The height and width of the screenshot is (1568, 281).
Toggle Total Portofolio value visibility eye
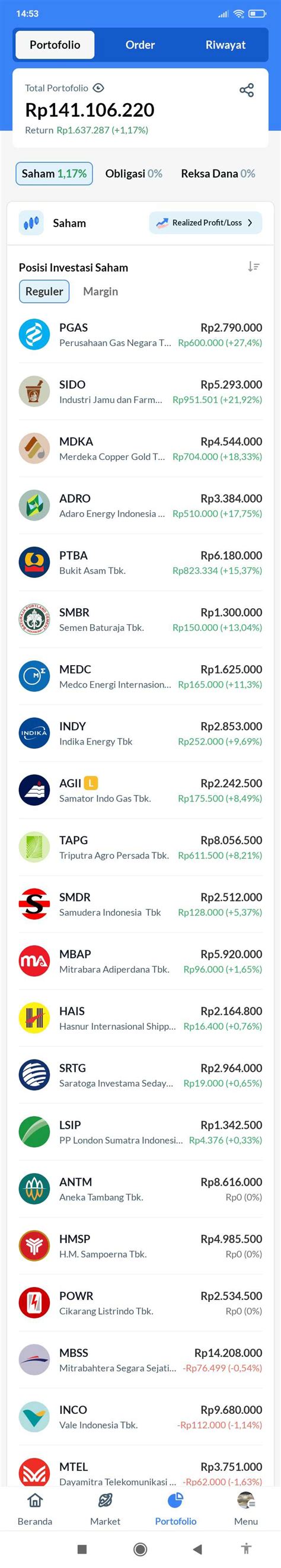click(x=98, y=88)
